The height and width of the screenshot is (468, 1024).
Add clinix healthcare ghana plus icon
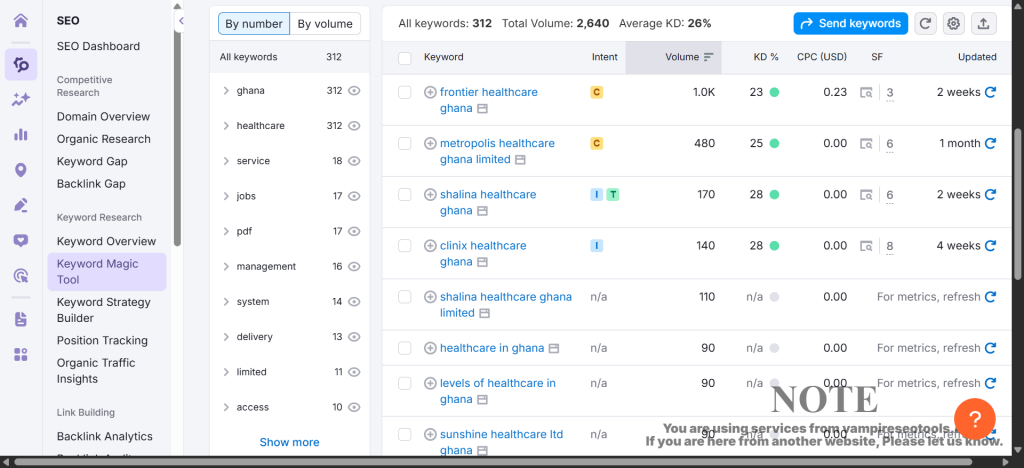click(430, 245)
